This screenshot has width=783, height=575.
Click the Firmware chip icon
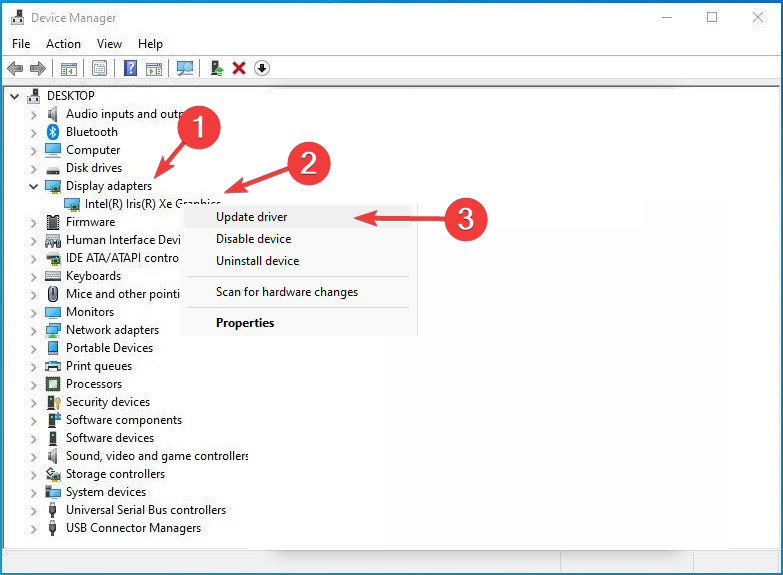tap(53, 222)
